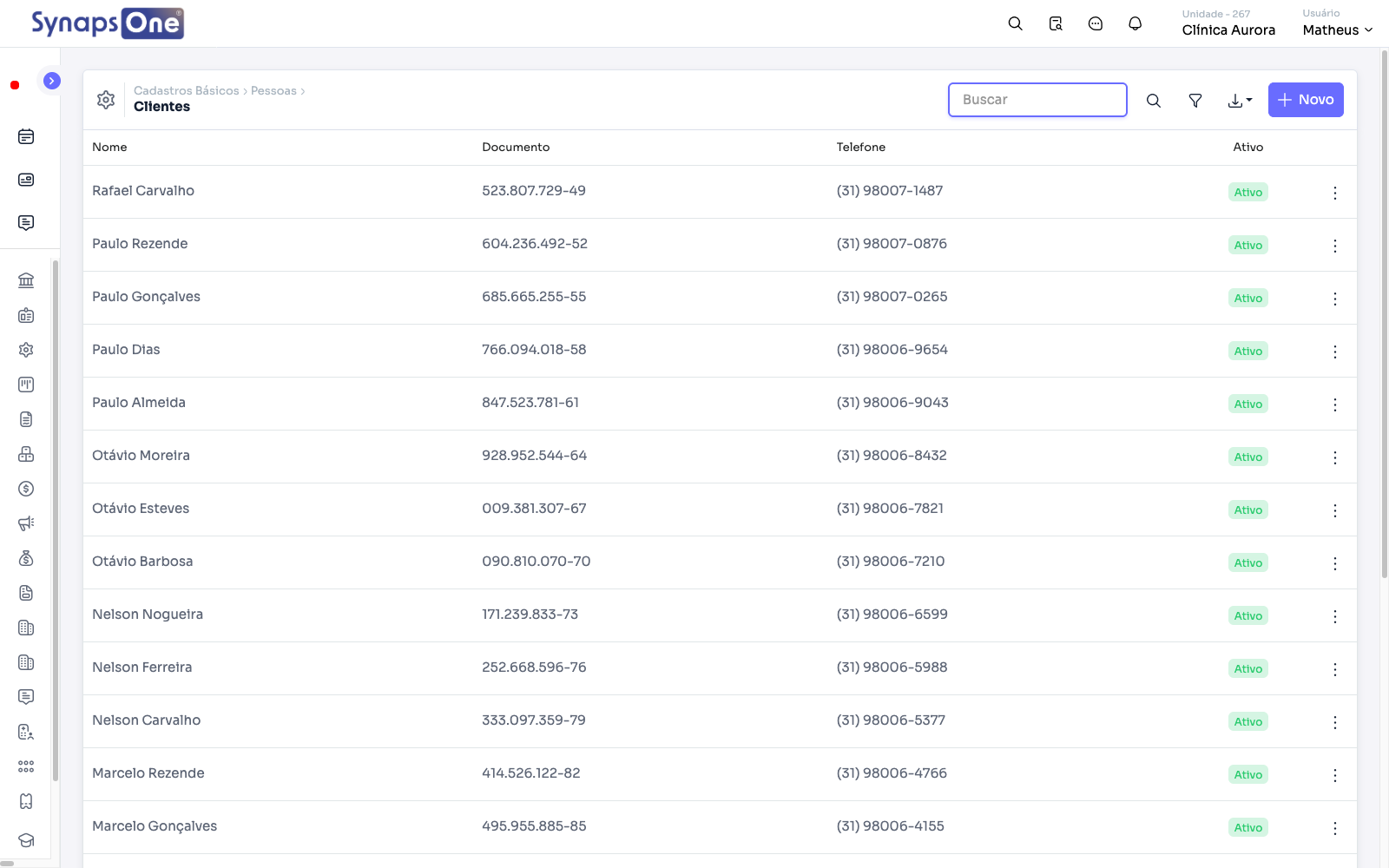Viewport: 1389px width, 868px height.
Task: Open the kanban board icon in sidebar
Action: coord(26,385)
